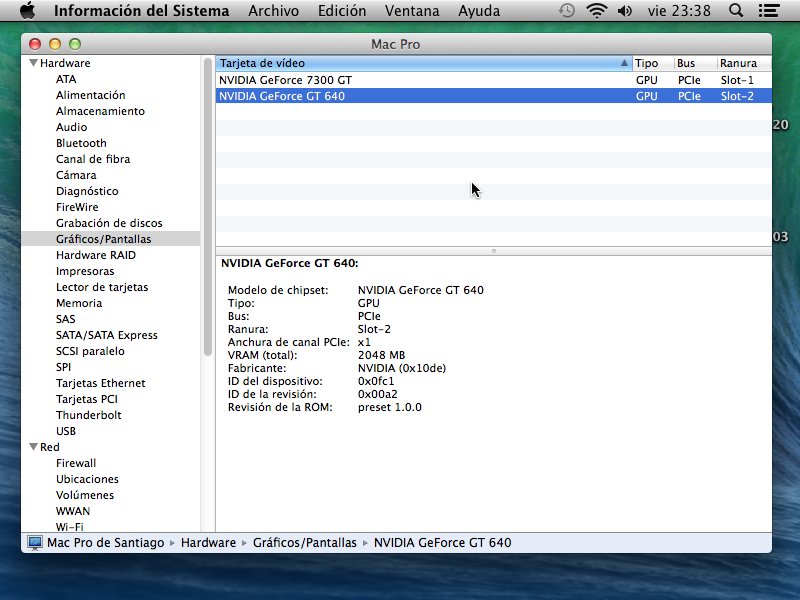Open the Apple menu
The image size is (800, 600).
pos(28,11)
